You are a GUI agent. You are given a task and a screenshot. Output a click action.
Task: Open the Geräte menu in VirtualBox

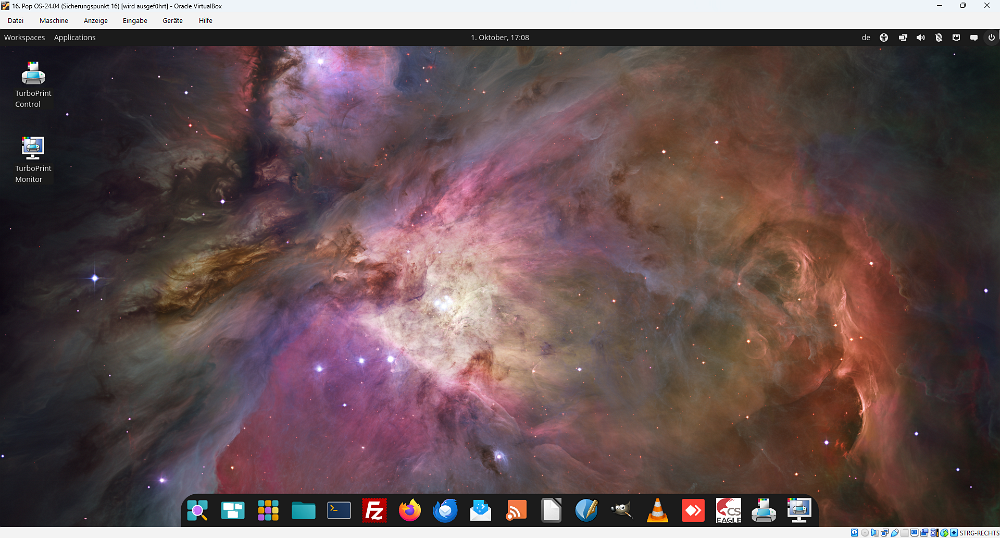point(173,20)
